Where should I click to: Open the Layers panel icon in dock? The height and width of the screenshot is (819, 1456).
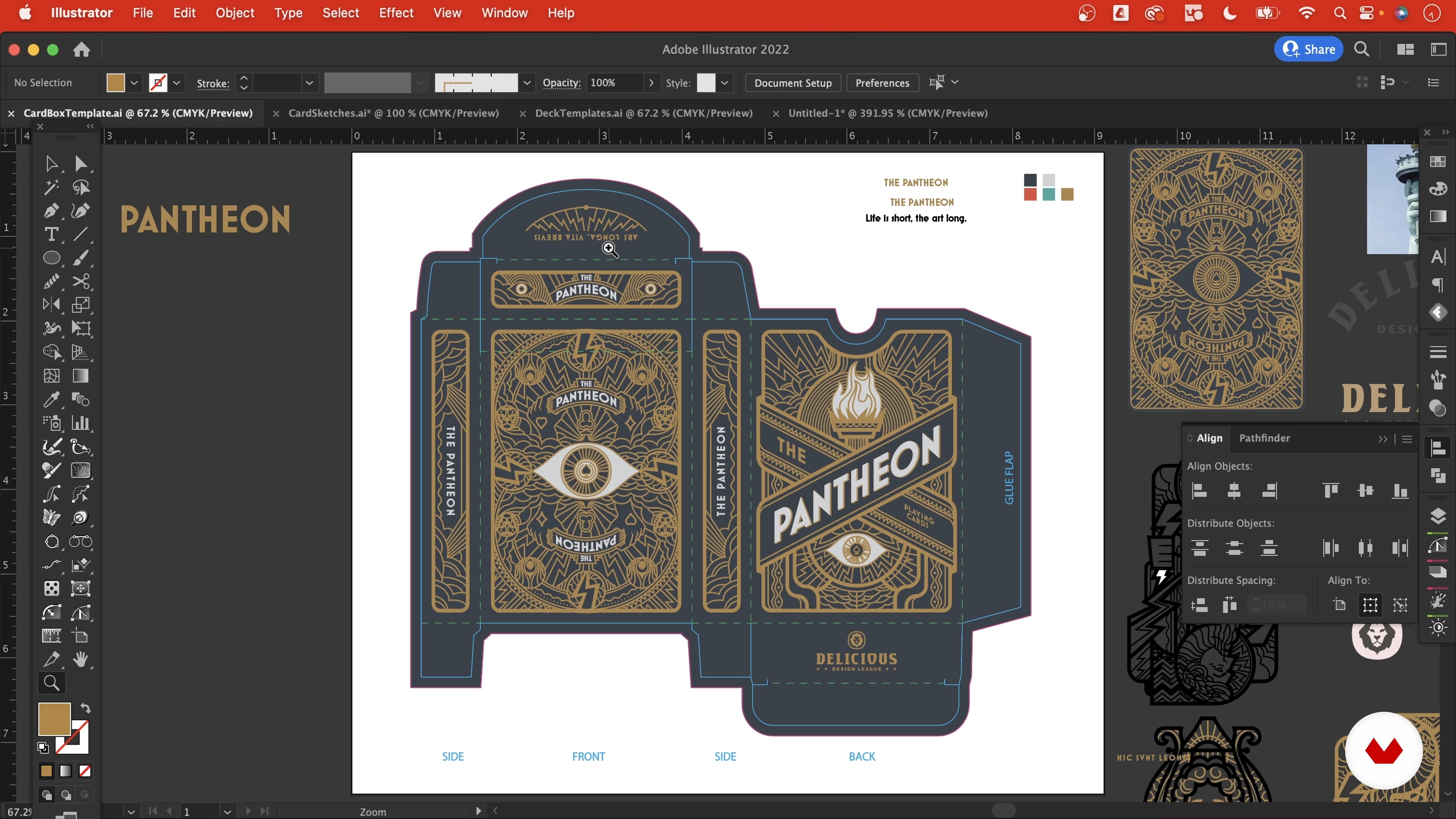tap(1438, 516)
